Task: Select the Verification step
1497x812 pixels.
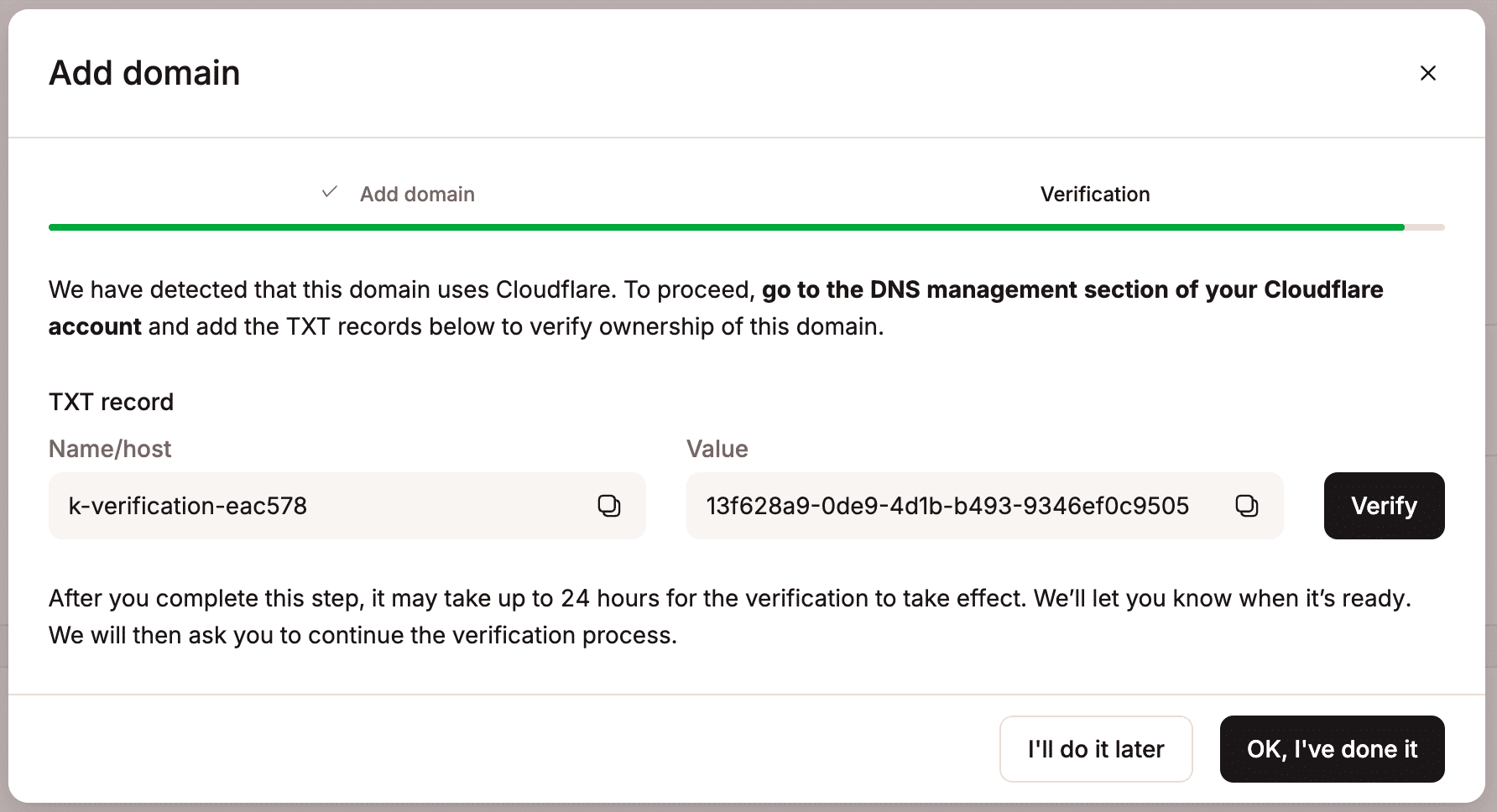Action: pos(1094,194)
